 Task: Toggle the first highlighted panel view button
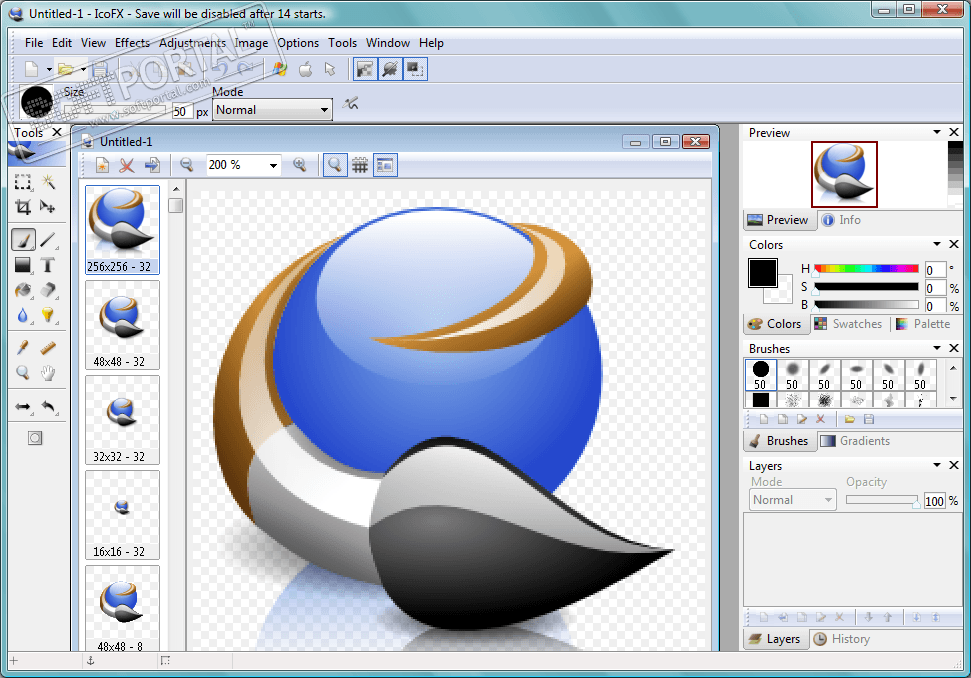[365, 69]
